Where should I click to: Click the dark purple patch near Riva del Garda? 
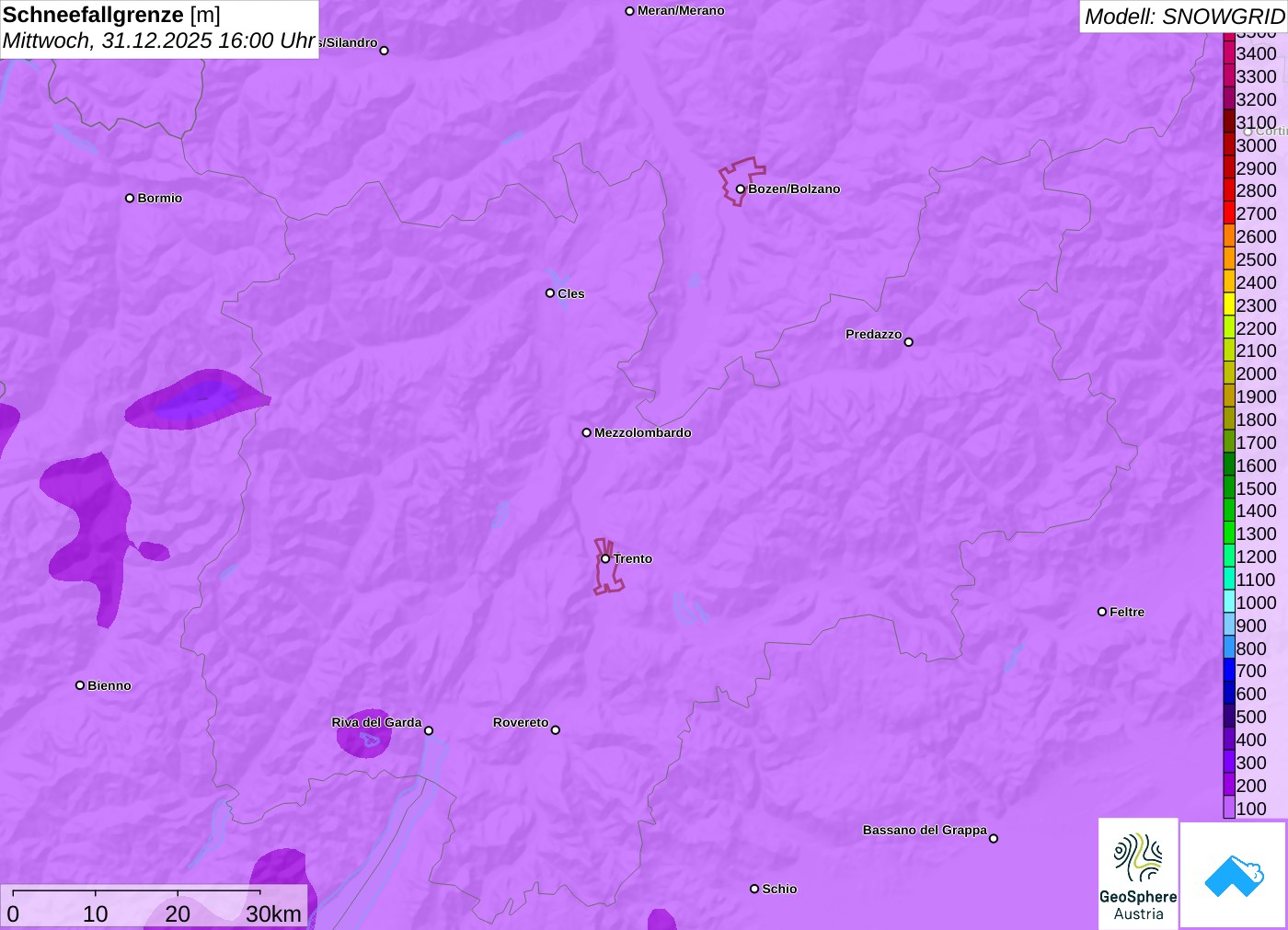pos(364,735)
